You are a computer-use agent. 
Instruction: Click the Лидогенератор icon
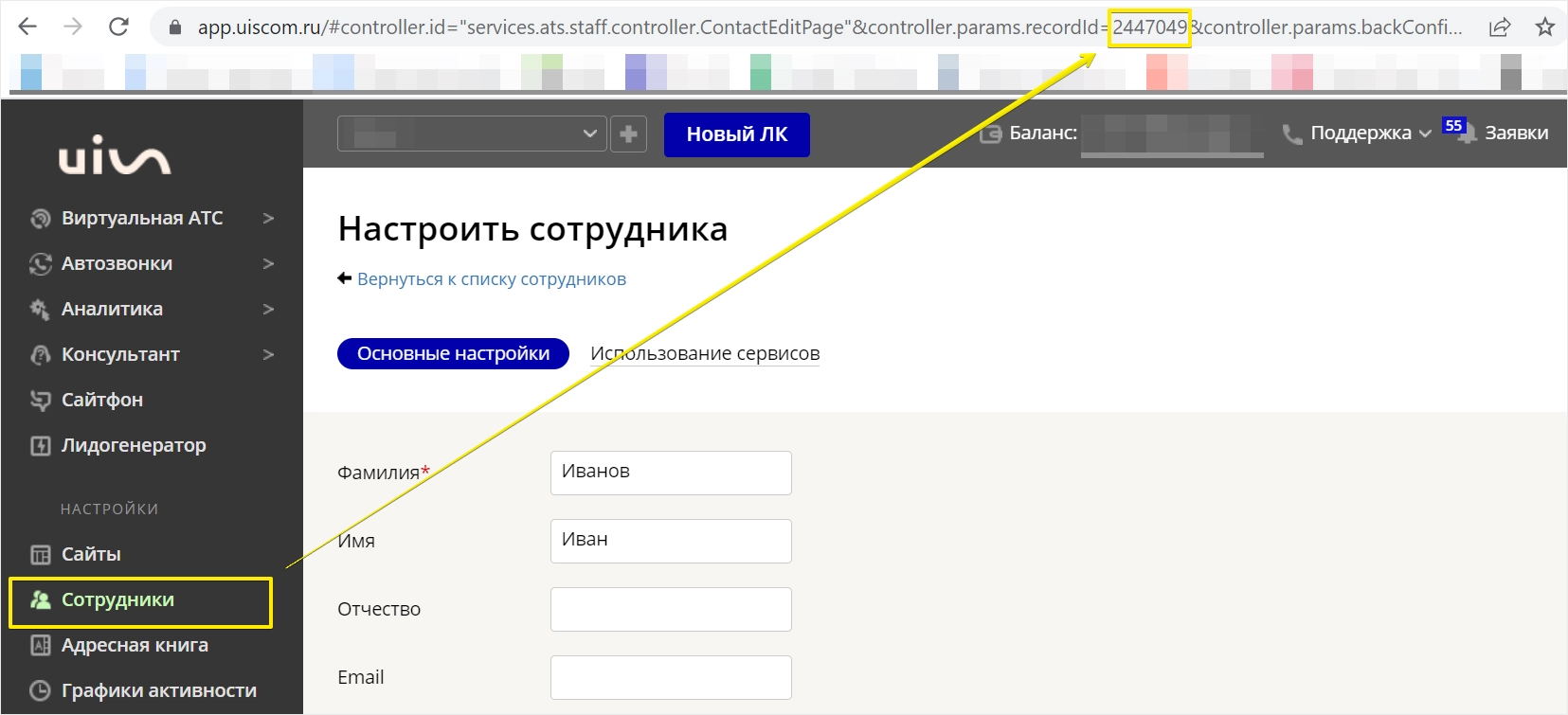pos(40,446)
